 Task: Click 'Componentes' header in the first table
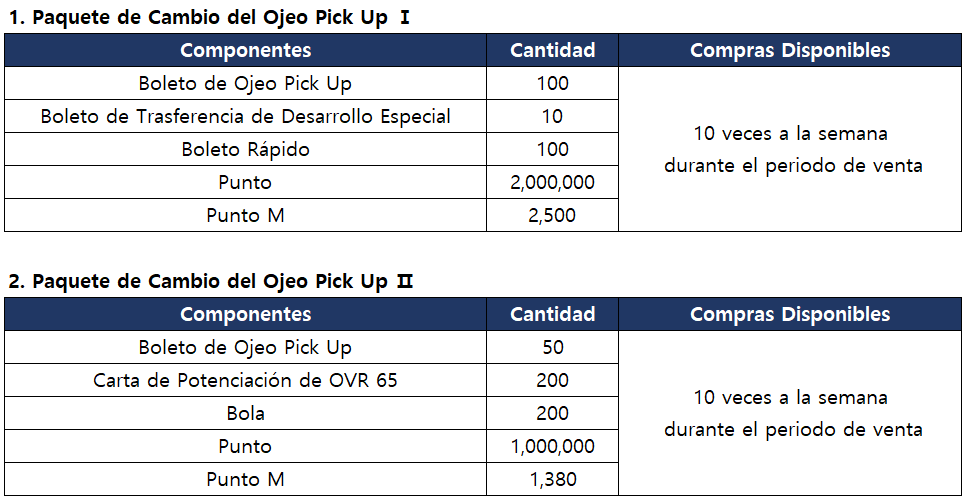[245, 50]
